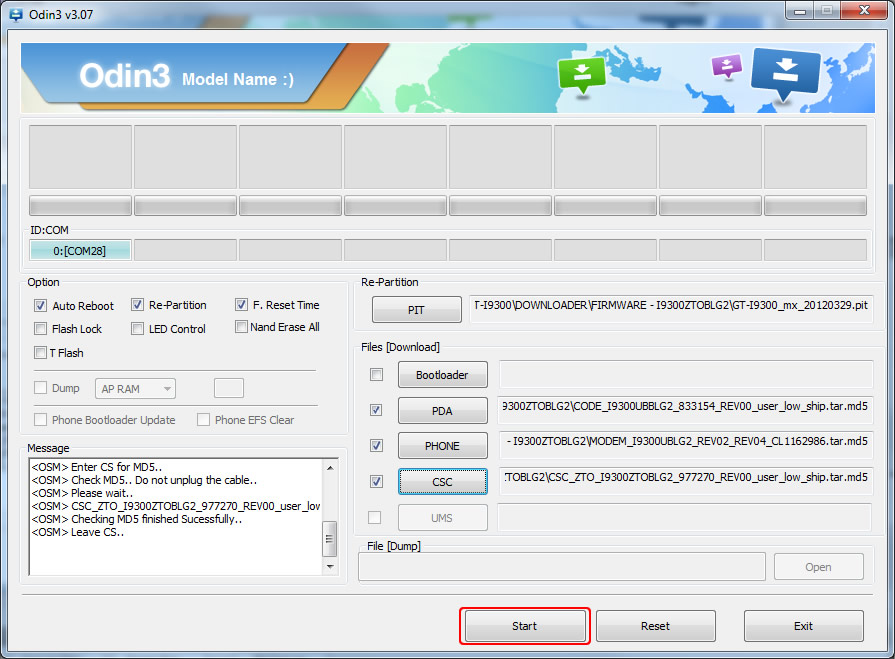895x659 pixels.
Task: Click the empty Bootloader file path field
Action: coord(686,374)
